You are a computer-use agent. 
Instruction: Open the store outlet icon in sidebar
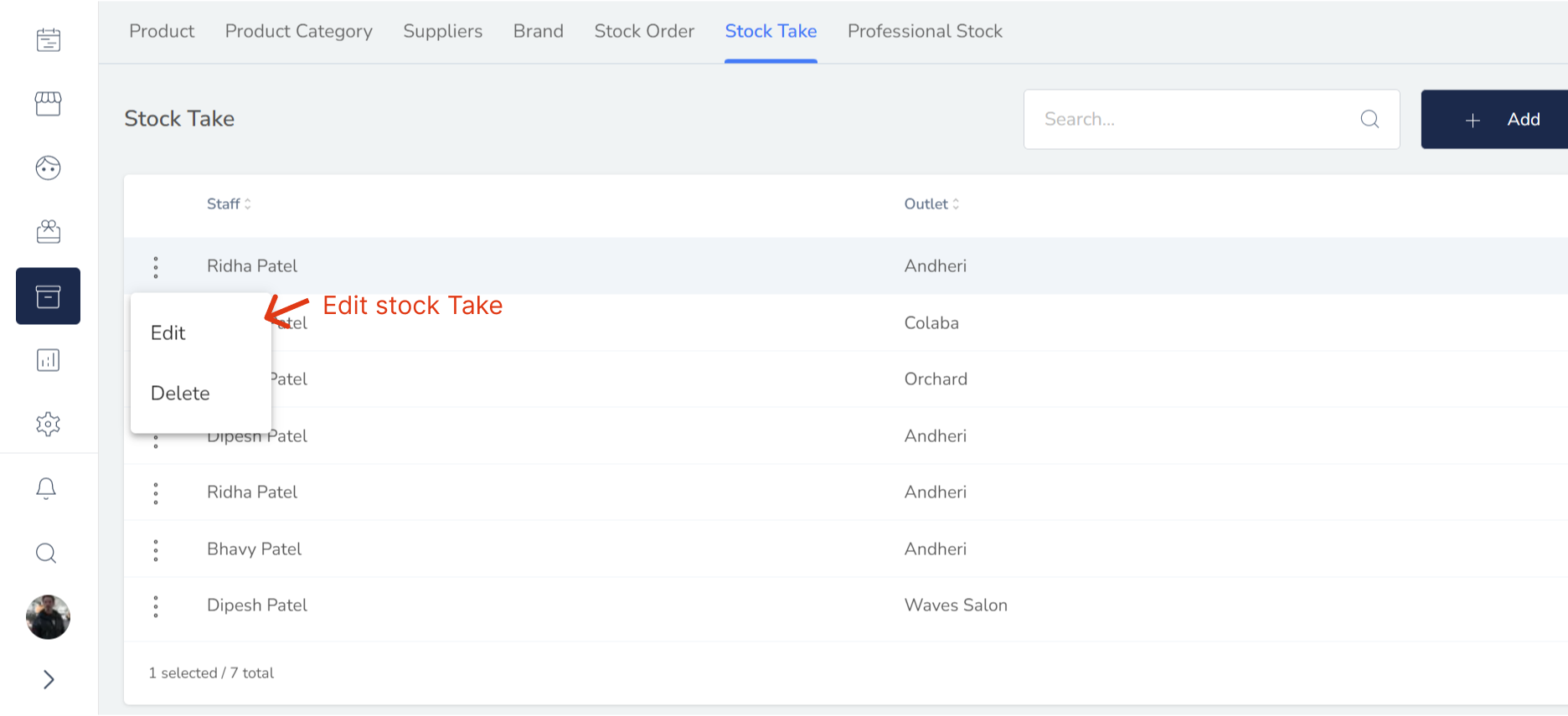pyautogui.click(x=48, y=104)
